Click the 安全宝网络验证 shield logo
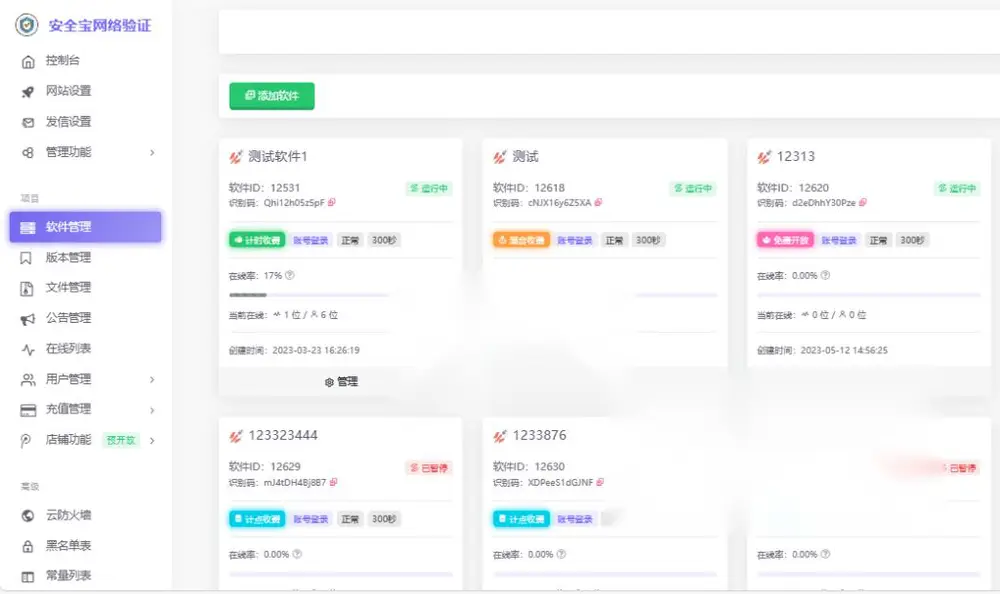 [x=27, y=25]
